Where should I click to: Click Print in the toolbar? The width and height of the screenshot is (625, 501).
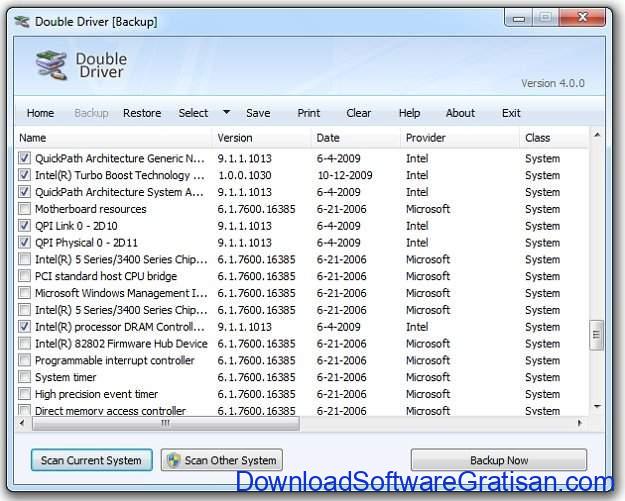[309, 113]
